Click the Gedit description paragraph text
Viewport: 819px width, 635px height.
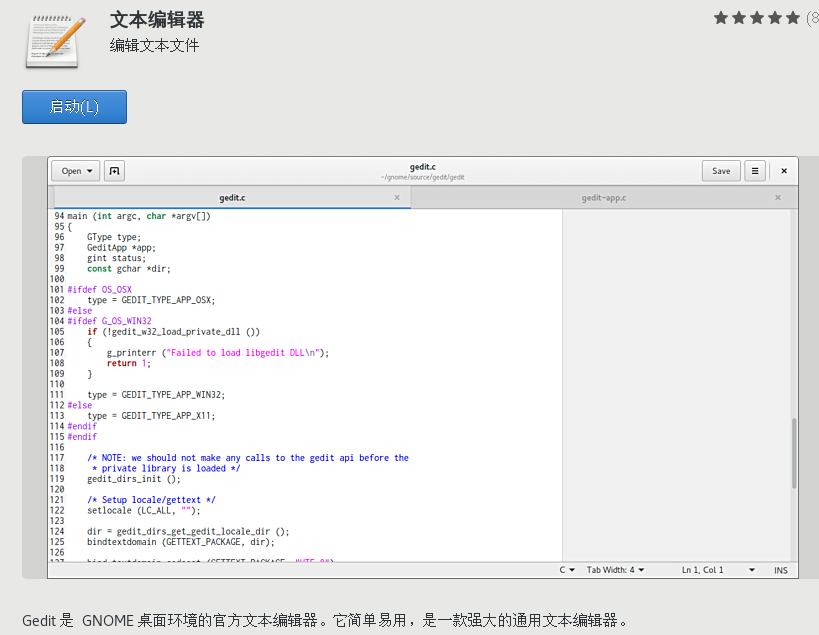[324, 620]
